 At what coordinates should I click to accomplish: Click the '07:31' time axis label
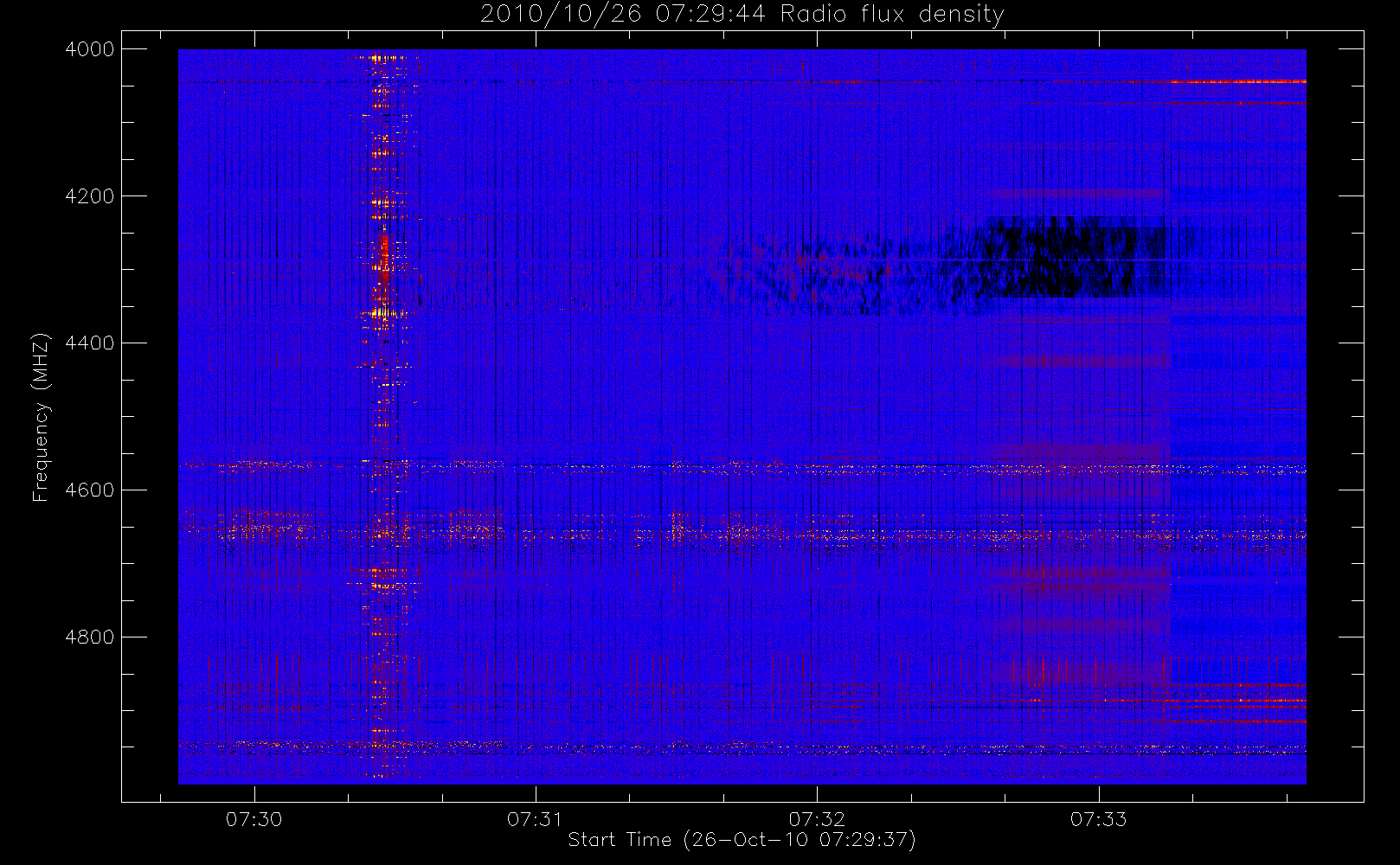pos(536,819)
